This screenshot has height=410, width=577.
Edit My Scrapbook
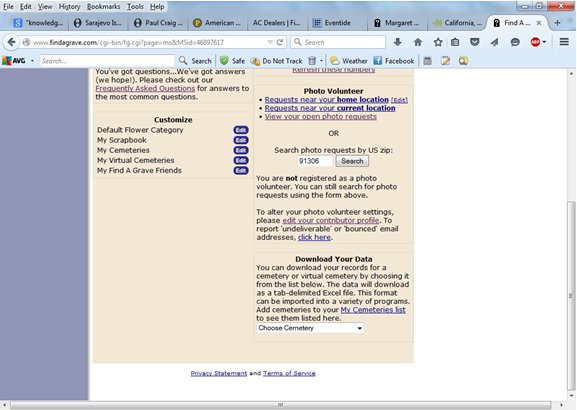241,140
